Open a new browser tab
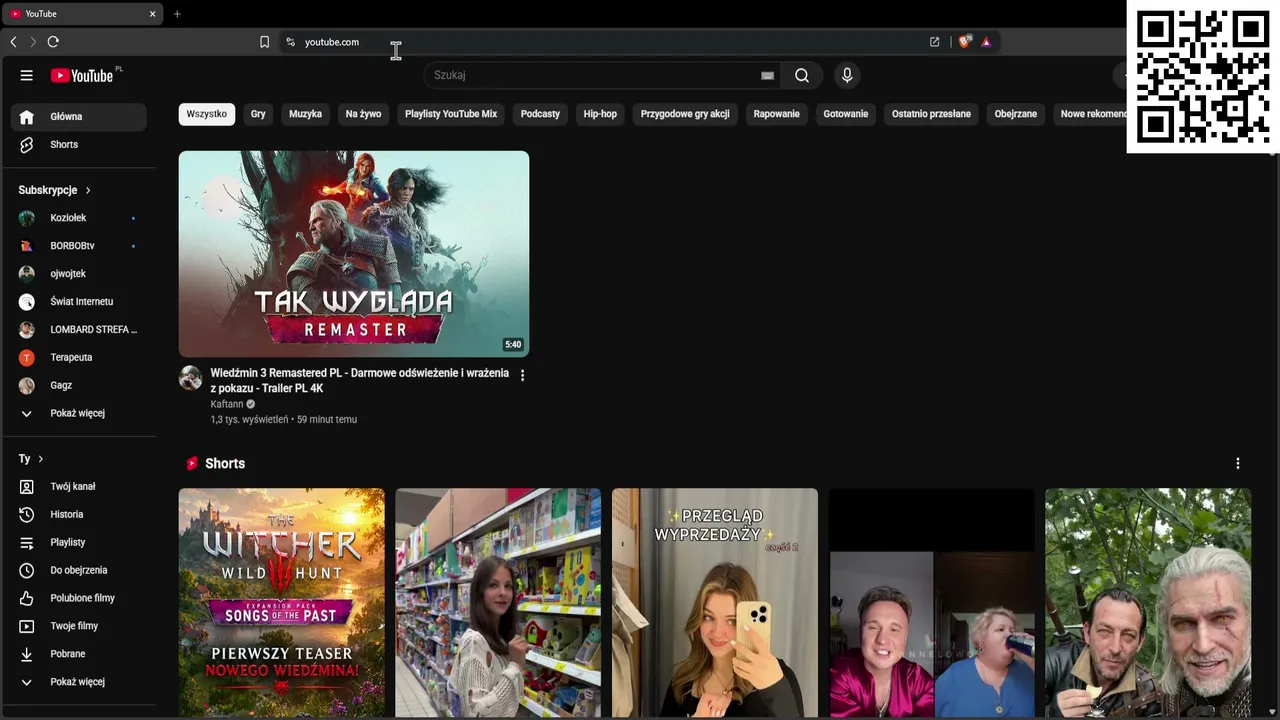Screen dimensions: 1280x720 (177, 14)
